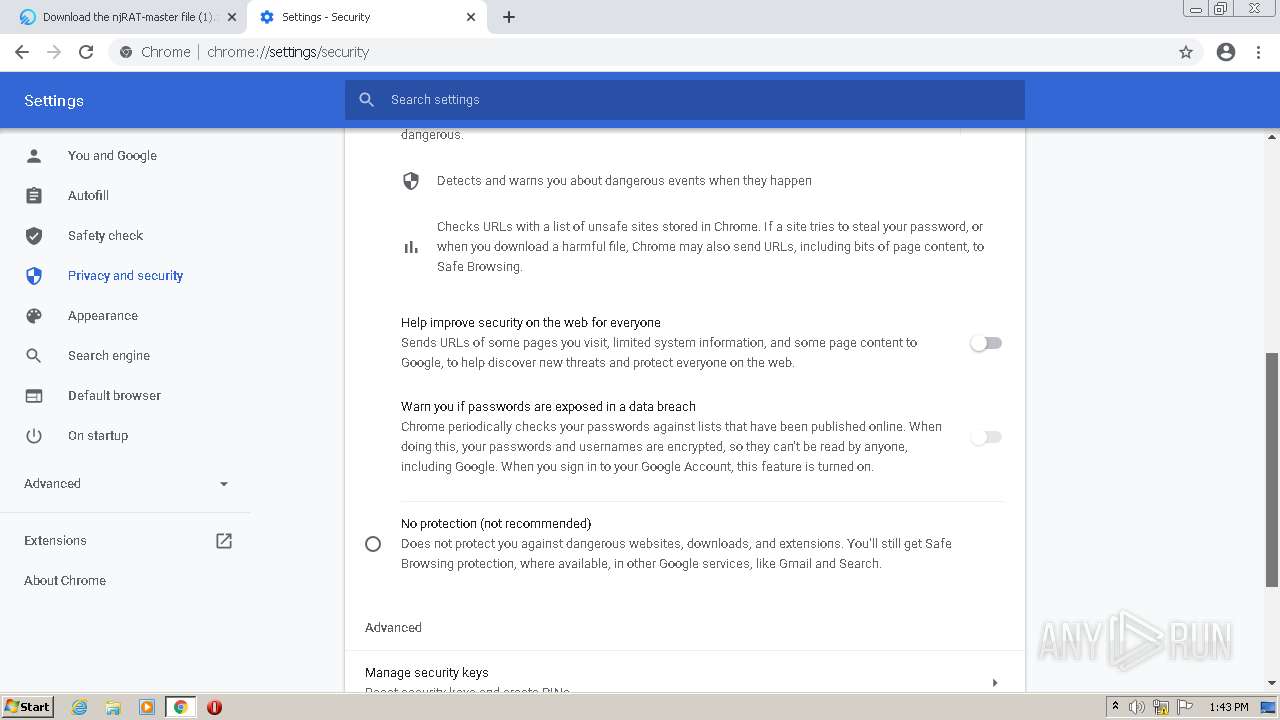This screenshot has width=1280, height=720.
Task: Open the media player taskbar icon
Action: click(147, 707)
